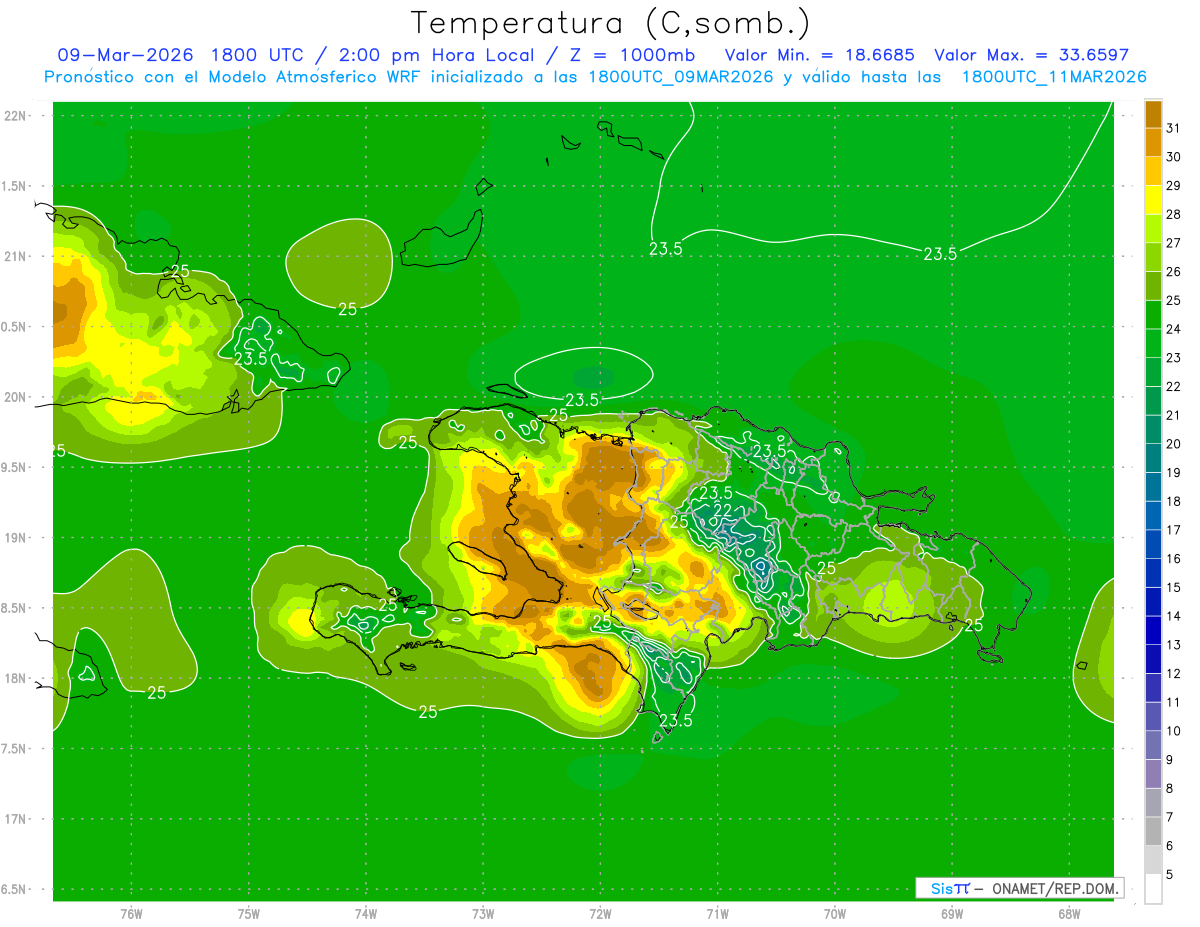This screenshot has width=1200, height=927.
Task: Click legend value '30' on color bar
Action: coord(1173,157)
